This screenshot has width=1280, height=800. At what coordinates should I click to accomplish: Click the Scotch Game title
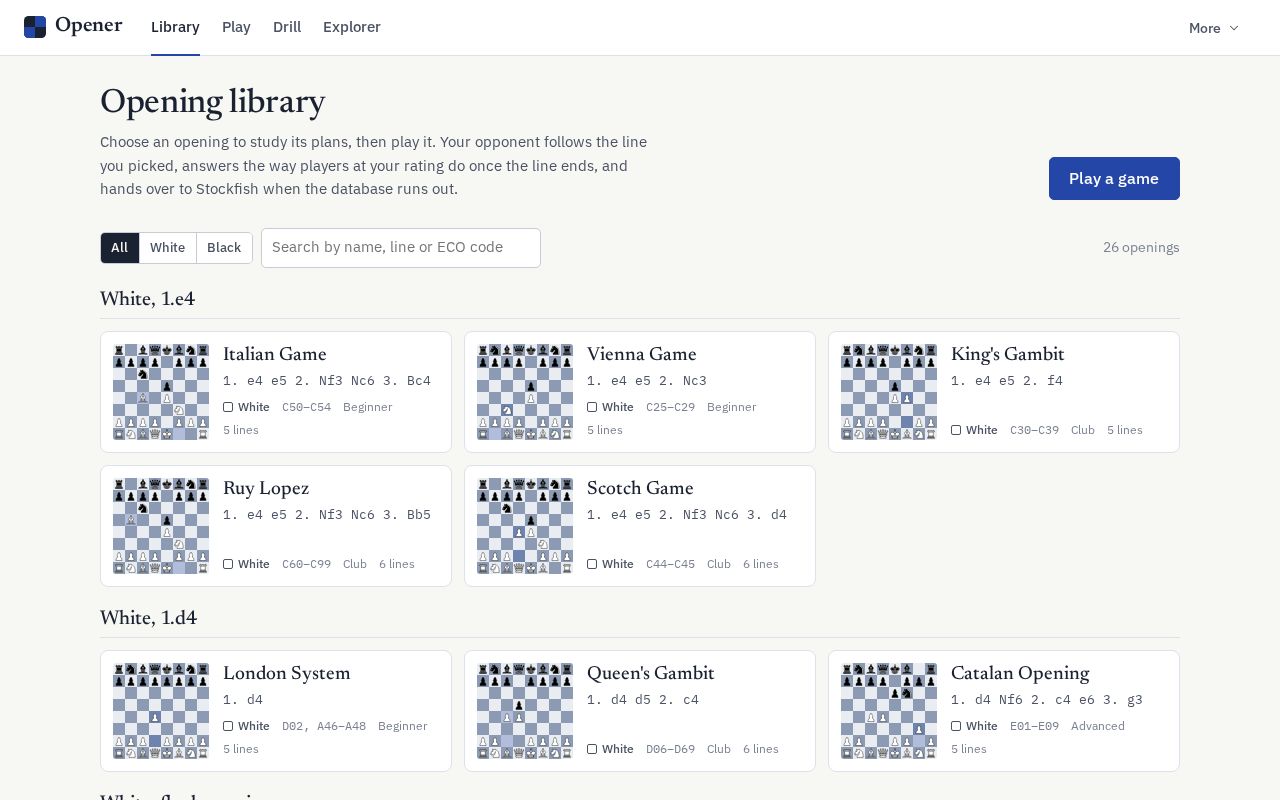640,488
